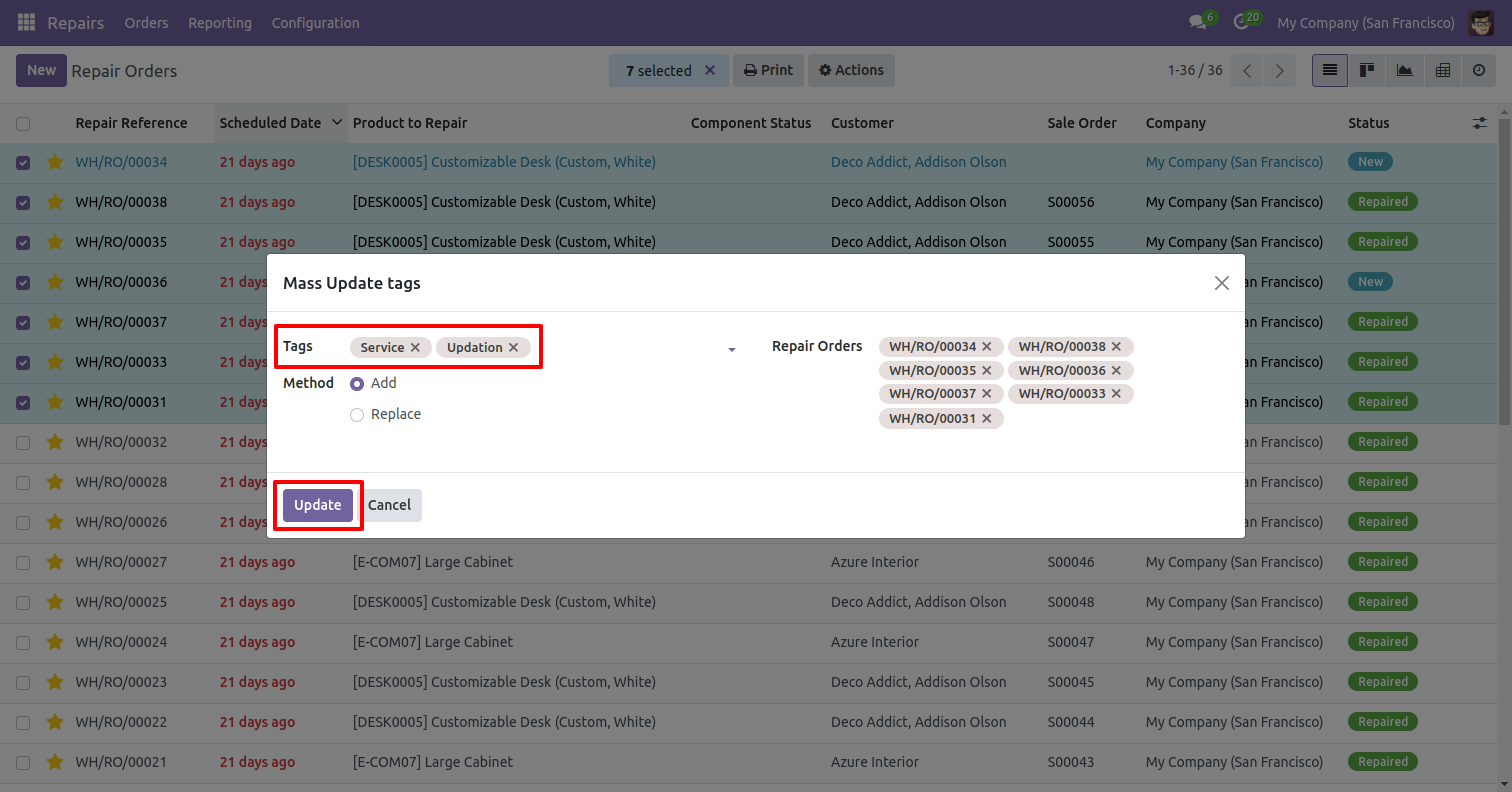Expand the Tags field dropdown arrow
Viewport: 1512px width, 792px height.
pyautogui.click(x=731, y=349)
